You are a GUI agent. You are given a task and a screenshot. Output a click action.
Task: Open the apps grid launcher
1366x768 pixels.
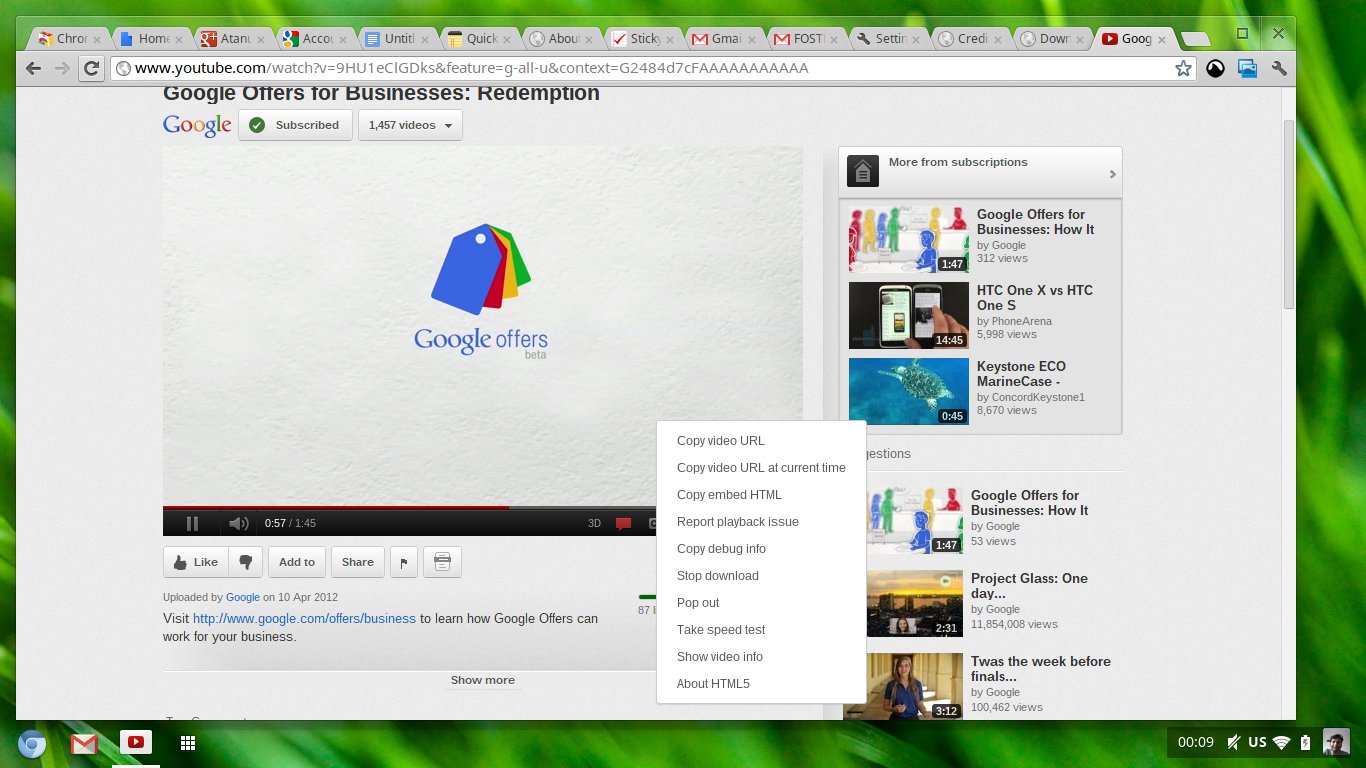(x=187, y=743)
